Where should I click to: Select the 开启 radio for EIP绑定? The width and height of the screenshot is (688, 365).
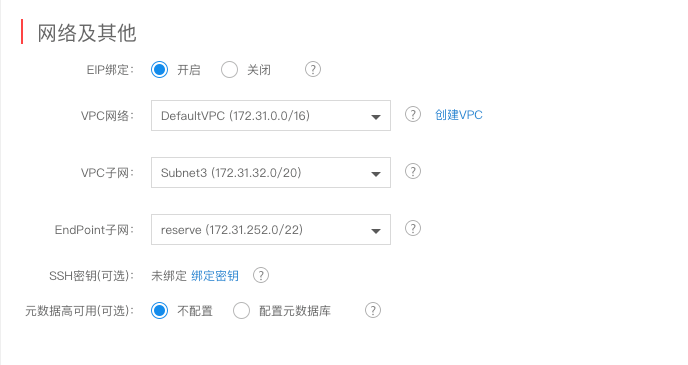(x=159, y=69)
